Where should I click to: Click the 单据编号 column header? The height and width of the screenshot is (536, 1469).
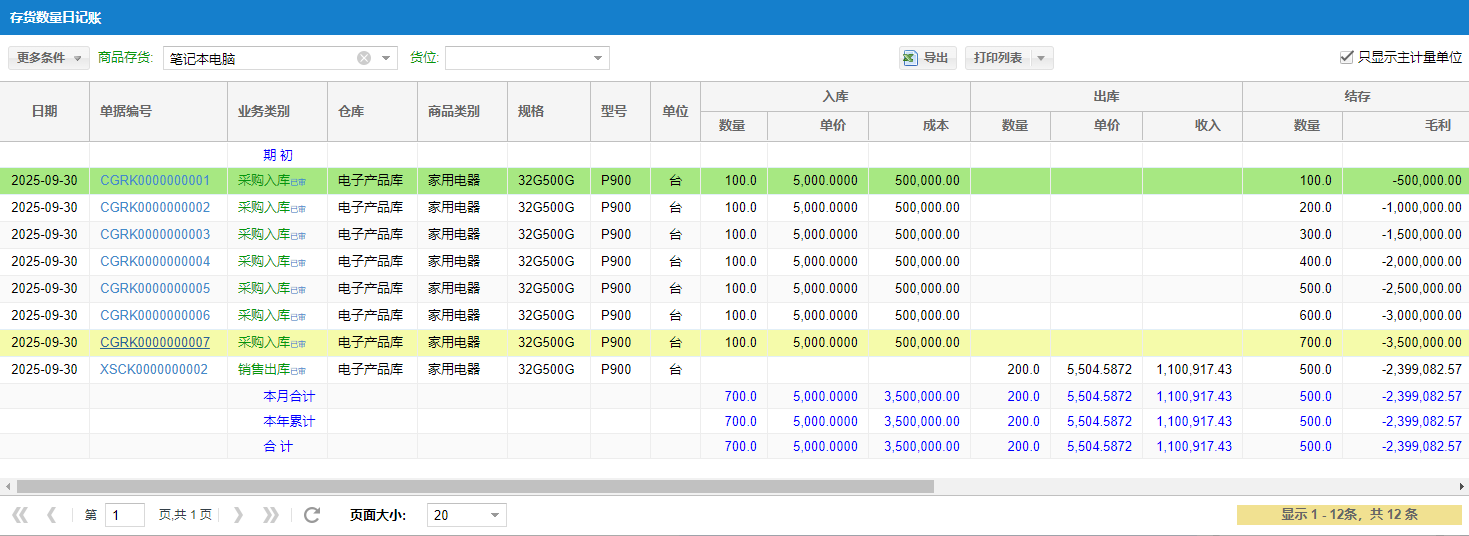tap(126, 111)
